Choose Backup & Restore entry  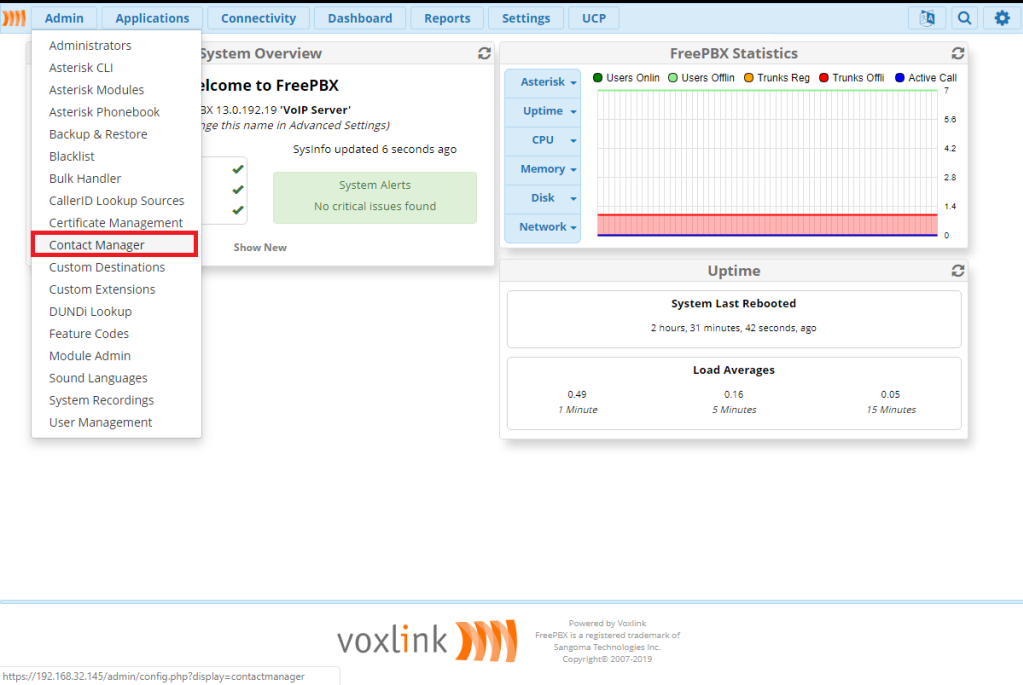tap(116, 134)
